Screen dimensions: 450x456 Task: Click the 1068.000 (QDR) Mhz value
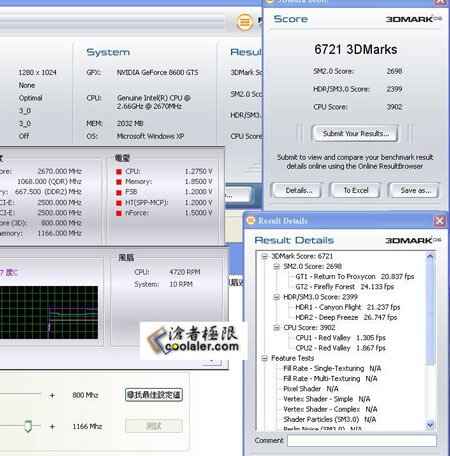[49, 181]
